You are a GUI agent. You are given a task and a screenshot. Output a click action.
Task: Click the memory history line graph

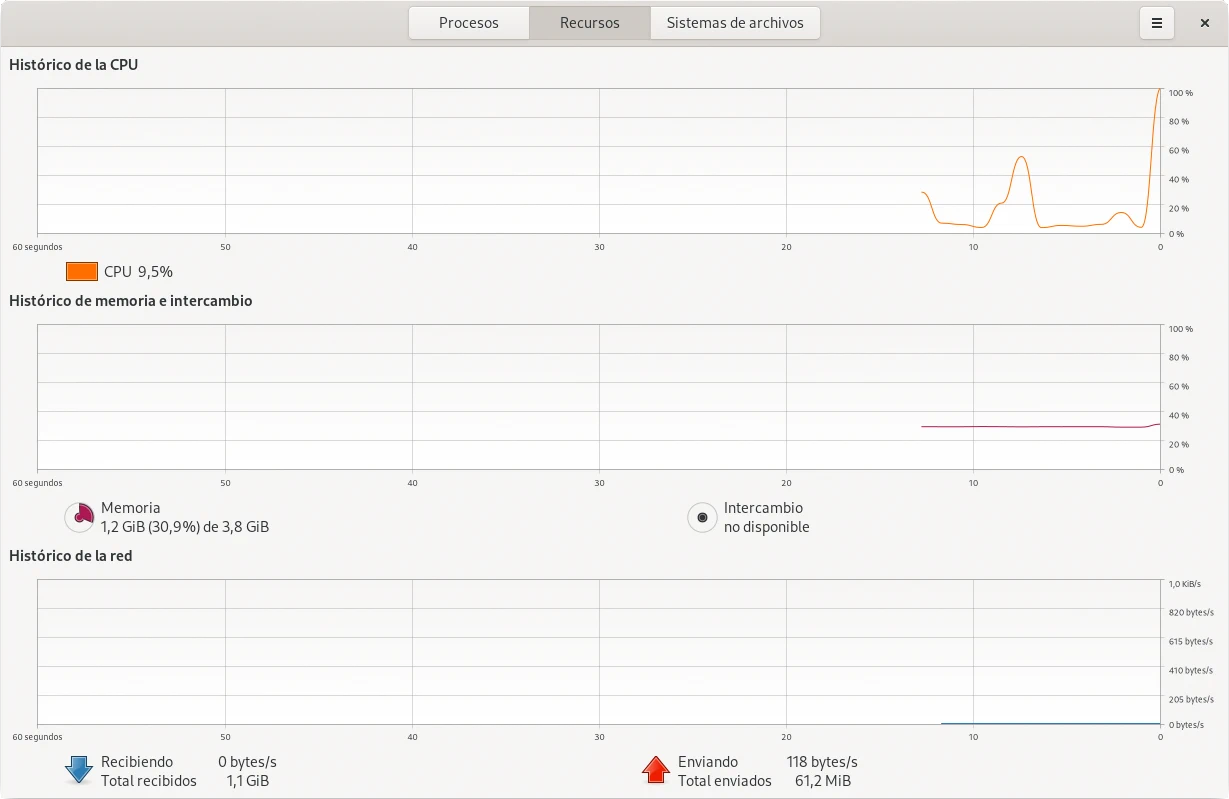coord(1040,427)
